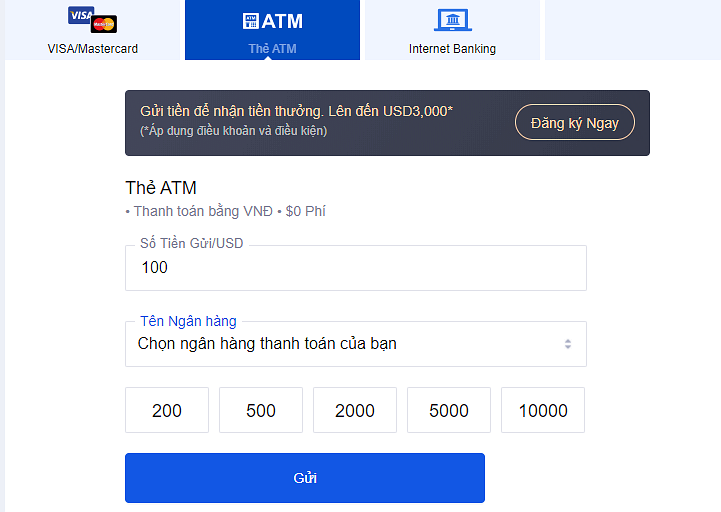Switch to the VISA/Mastercard tab label
Viewport: 721px width, 512px height.
pyautogui.click(x=92, y=49)
